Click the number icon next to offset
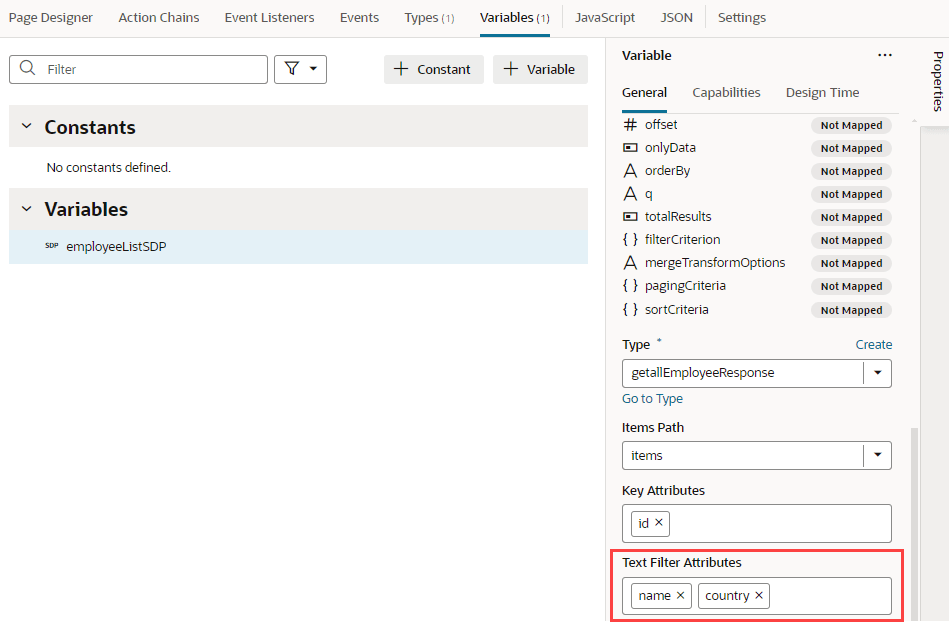The height and width of the screenshot is (622, 949). (x=630, y=125)
